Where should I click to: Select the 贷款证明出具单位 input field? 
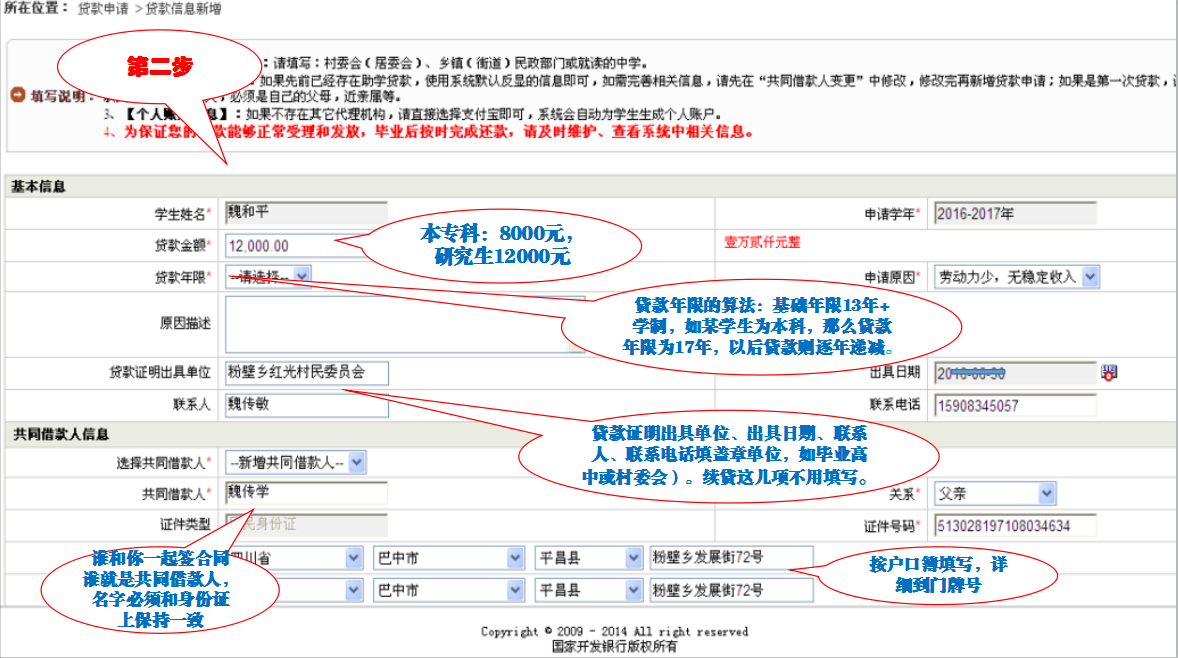[306, 373]
